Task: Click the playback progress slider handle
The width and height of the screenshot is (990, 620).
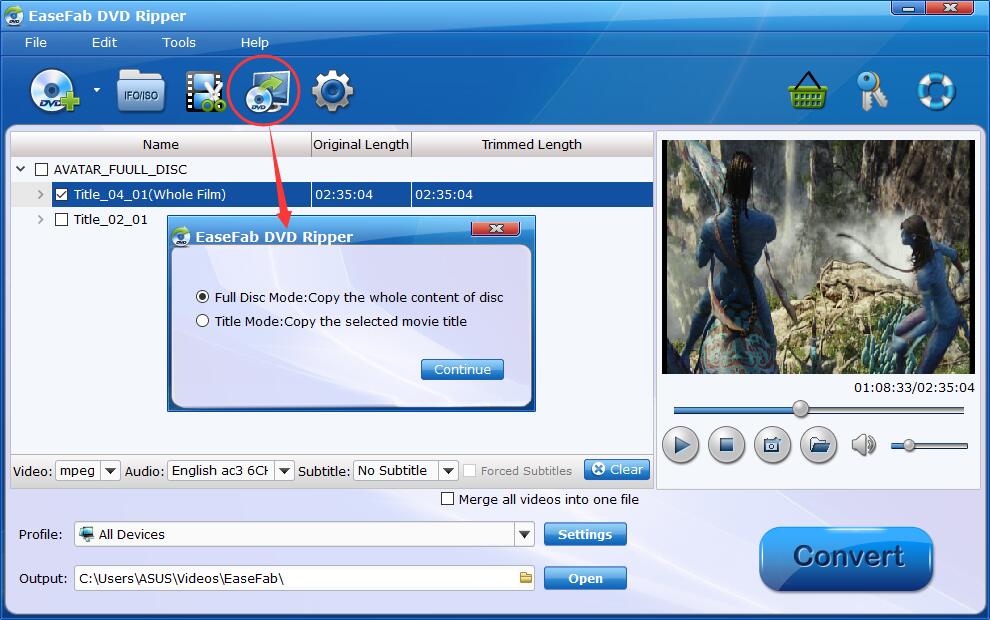Action: (801, 408)
